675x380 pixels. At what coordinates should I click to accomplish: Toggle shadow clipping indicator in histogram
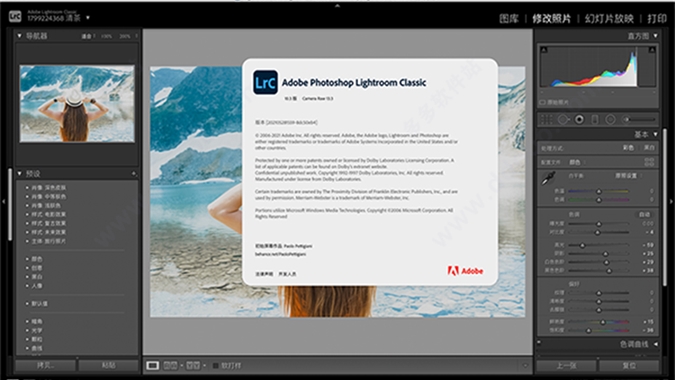click(x=544, y=50)
